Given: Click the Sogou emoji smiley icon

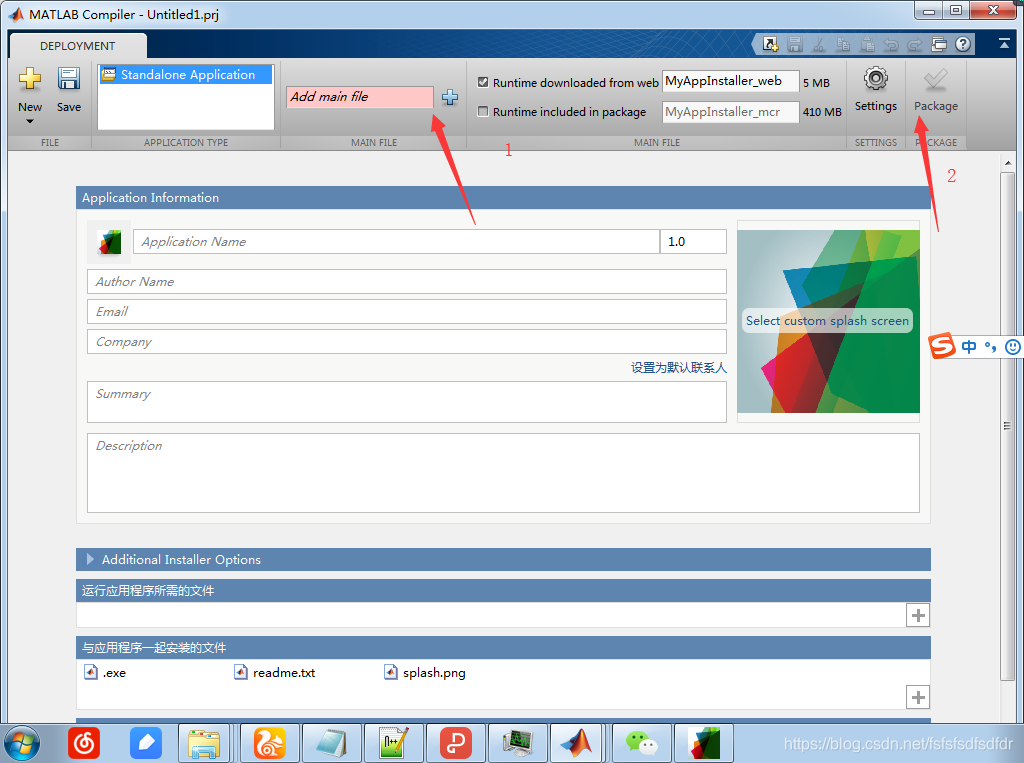Looking at the screenshot, I should pyautogui.click(x=1013, y=347).
